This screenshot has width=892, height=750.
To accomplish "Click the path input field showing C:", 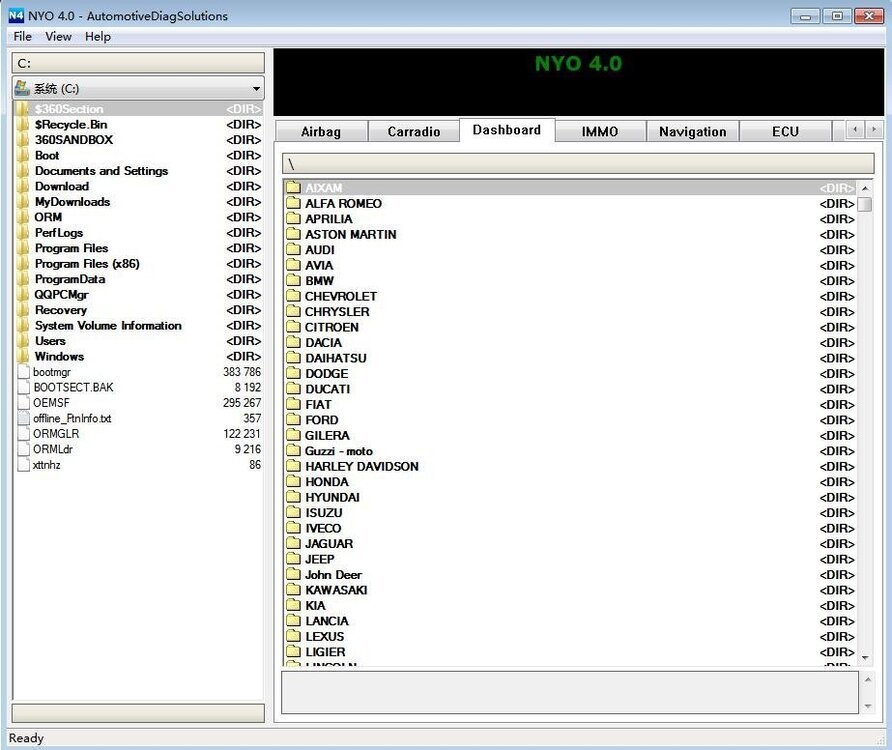I will [137, 61].
